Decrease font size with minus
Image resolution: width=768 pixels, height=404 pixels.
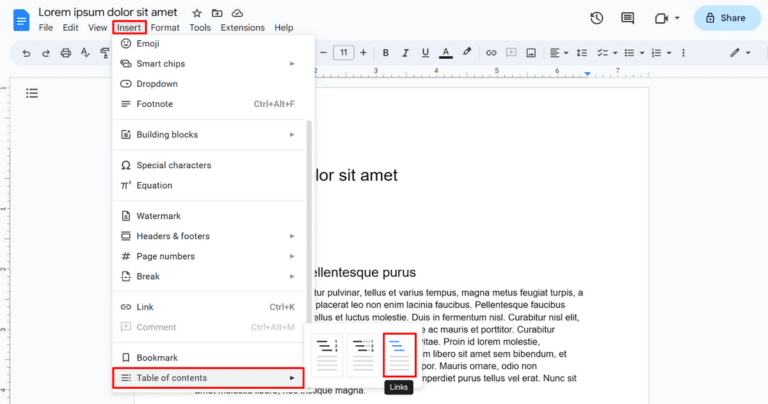(323, 52)
